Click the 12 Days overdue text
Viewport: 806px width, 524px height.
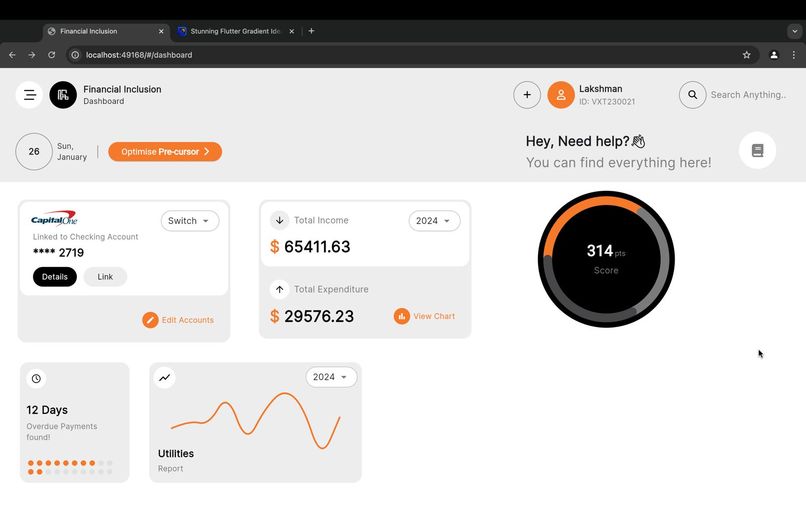(47, 410)
